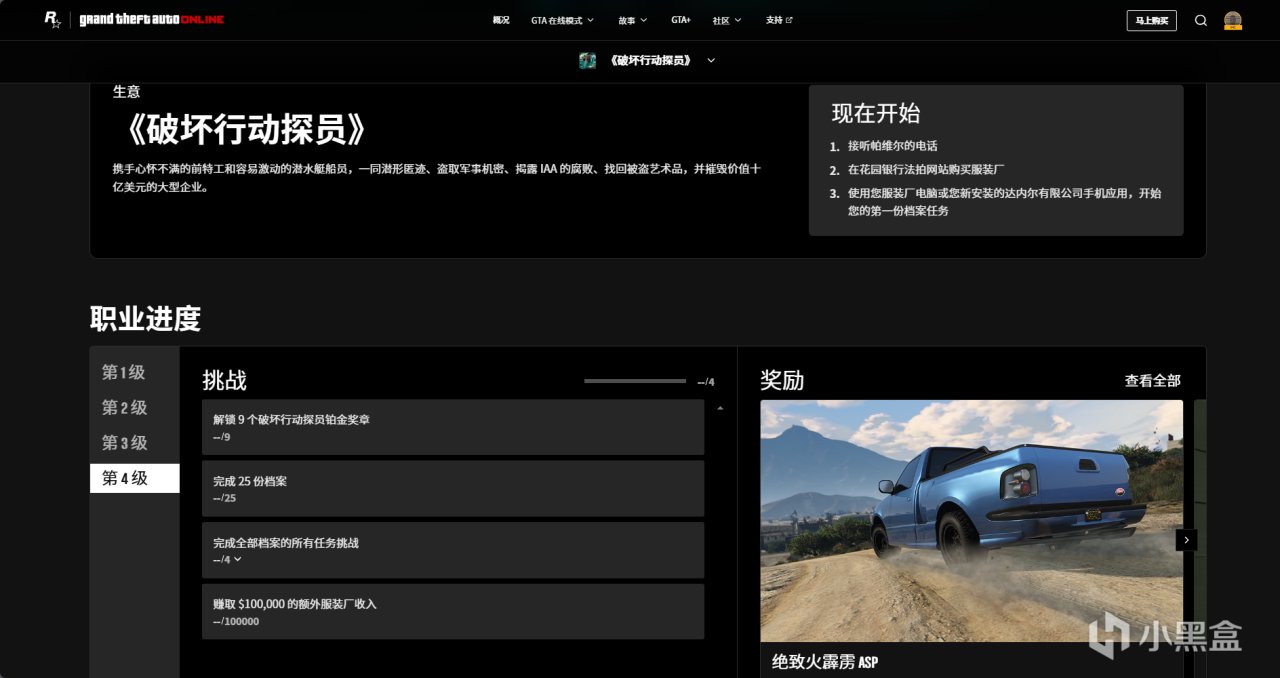
Task: Click the 绝致火霹雳 ASP reward title
Action: coord(825,662)
